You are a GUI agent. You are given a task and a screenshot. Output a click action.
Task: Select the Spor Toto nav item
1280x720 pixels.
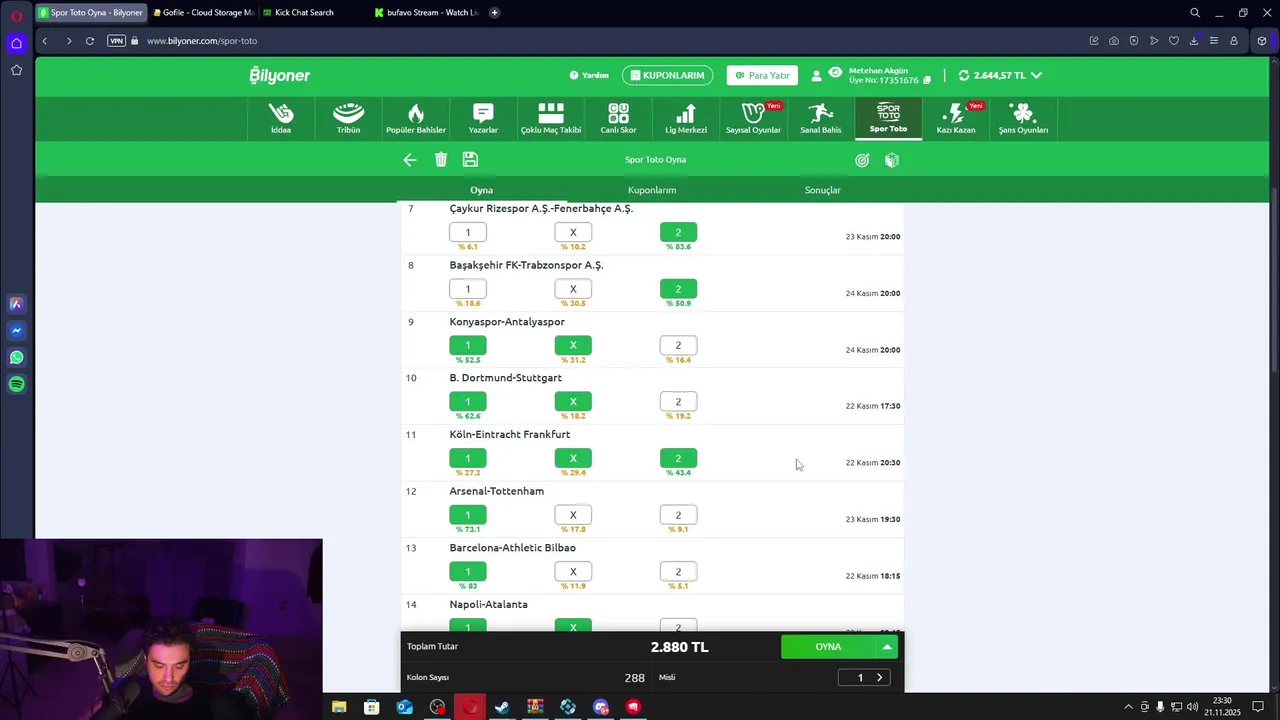(888, 118)
